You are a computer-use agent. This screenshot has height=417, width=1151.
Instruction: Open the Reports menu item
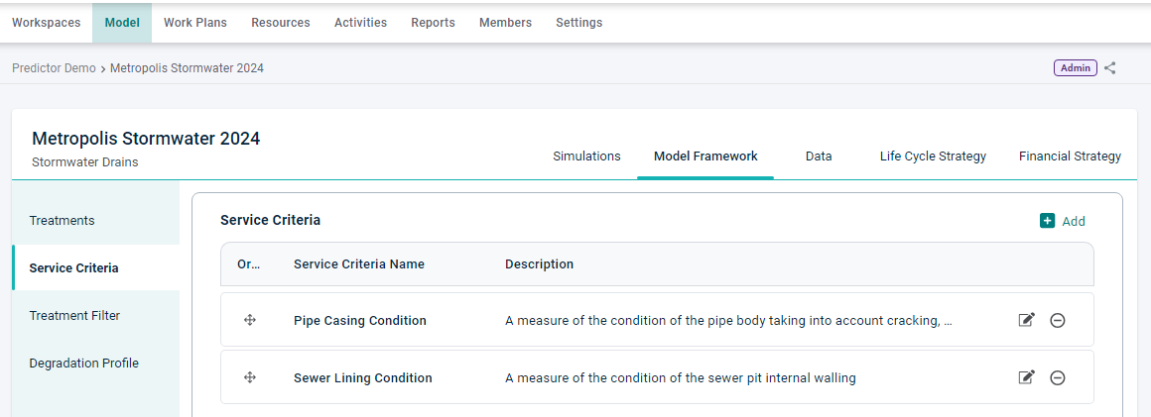pyautogui.click(x=433, y=23)
